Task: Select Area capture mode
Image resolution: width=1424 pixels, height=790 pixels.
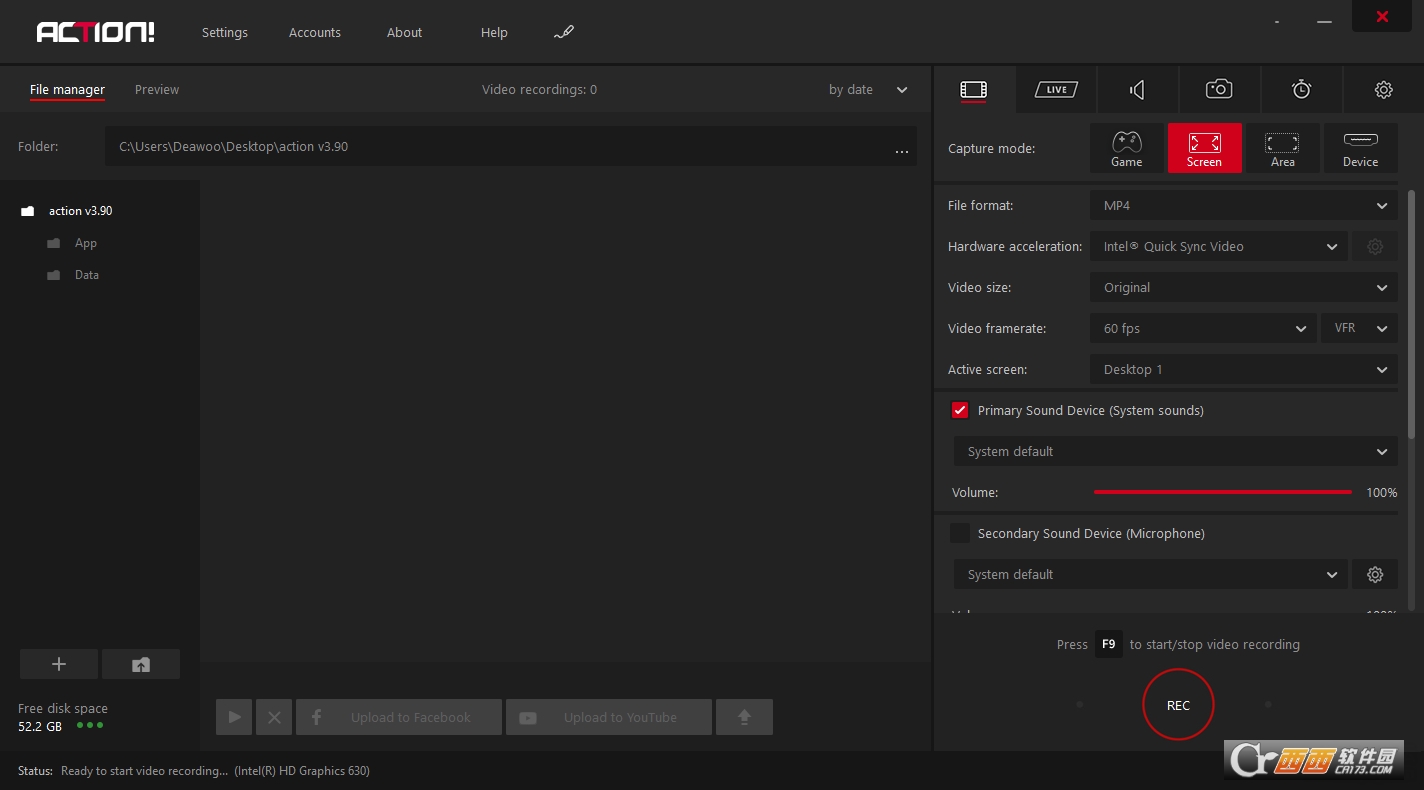Action: 1282,148
